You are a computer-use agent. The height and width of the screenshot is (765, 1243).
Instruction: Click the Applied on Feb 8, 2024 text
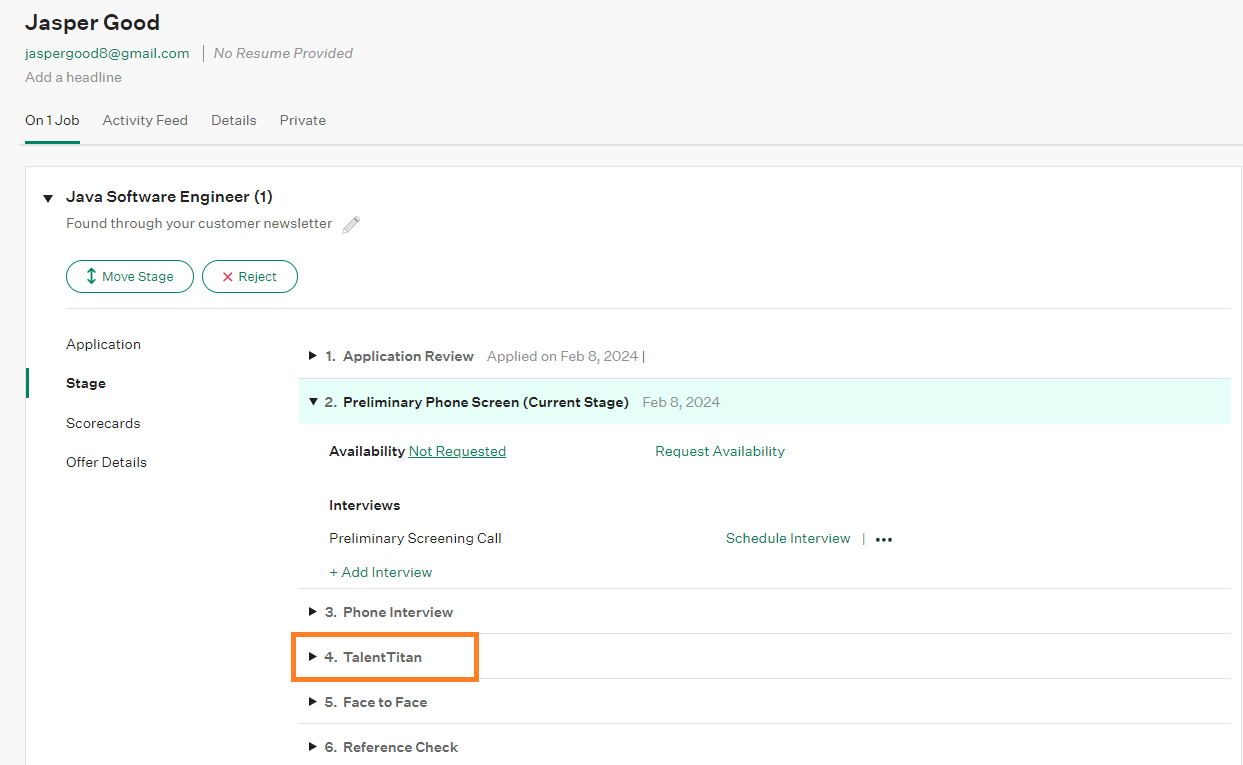(563, 356)
